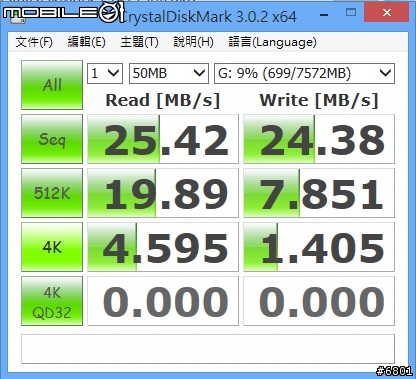Select the Seq write value 24.38
This screenshot has height=379, width=416.
pos(319,139)
